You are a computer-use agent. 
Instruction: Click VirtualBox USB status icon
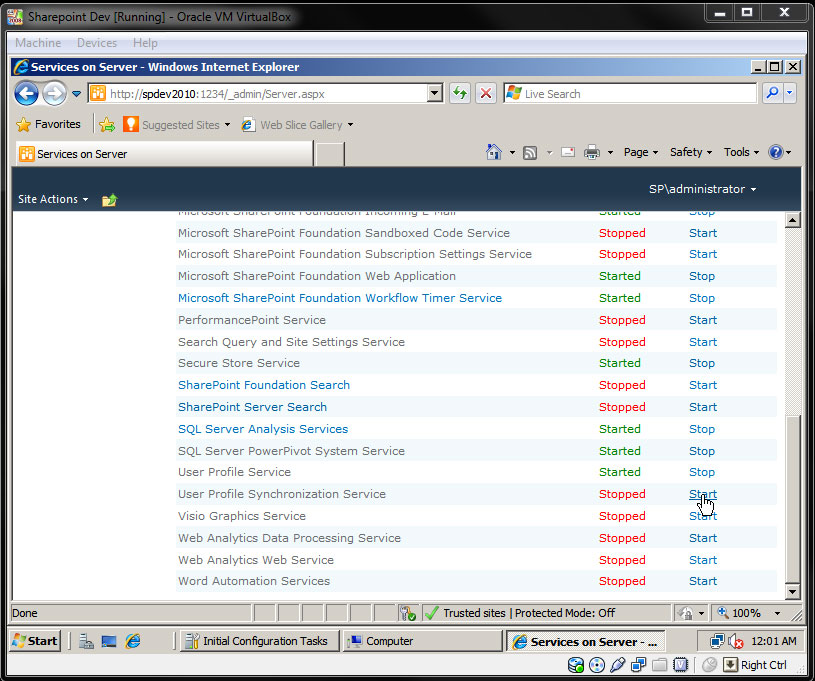(x=617, y=665)
